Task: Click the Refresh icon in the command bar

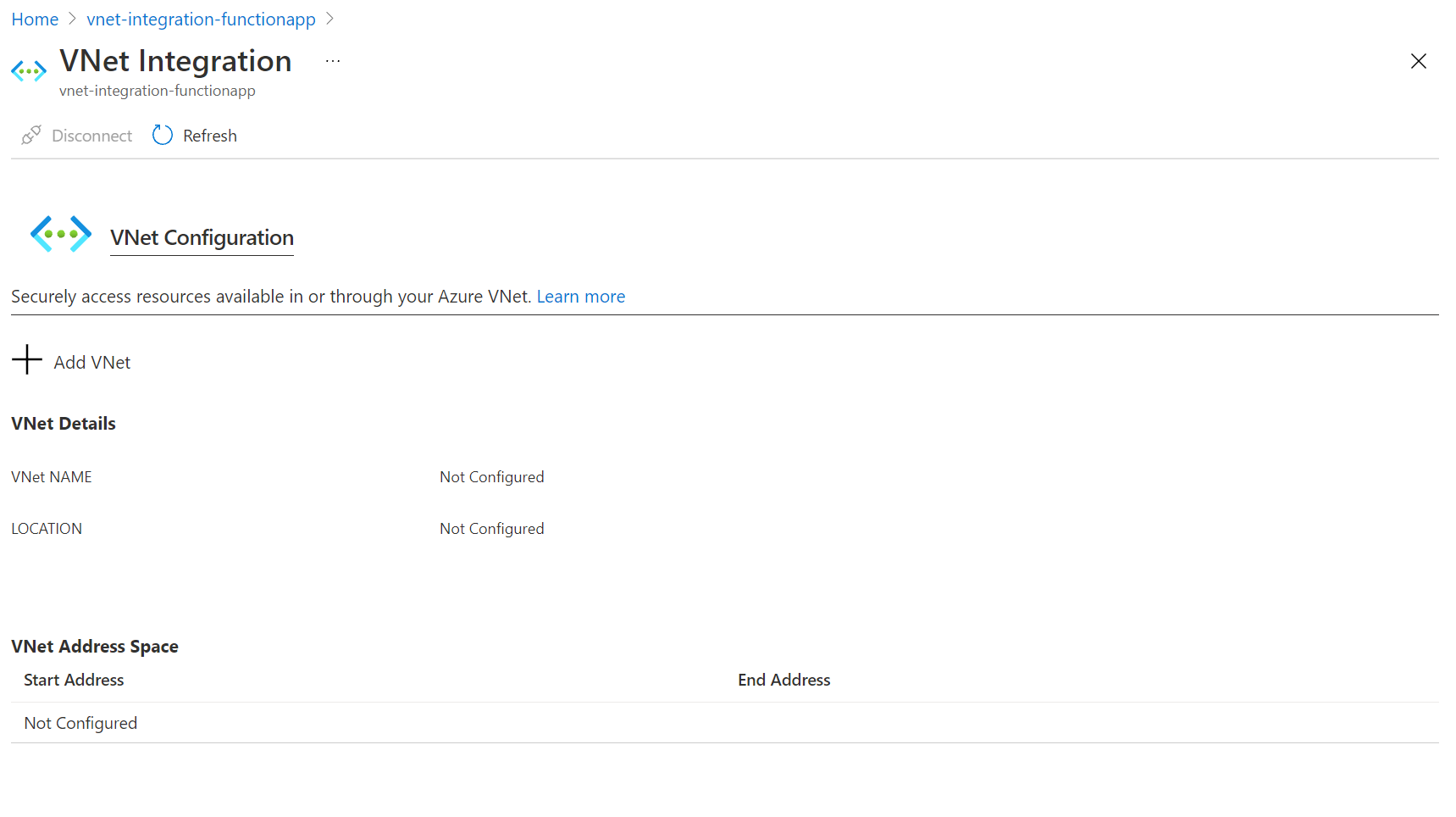Action: coord(162,135)
